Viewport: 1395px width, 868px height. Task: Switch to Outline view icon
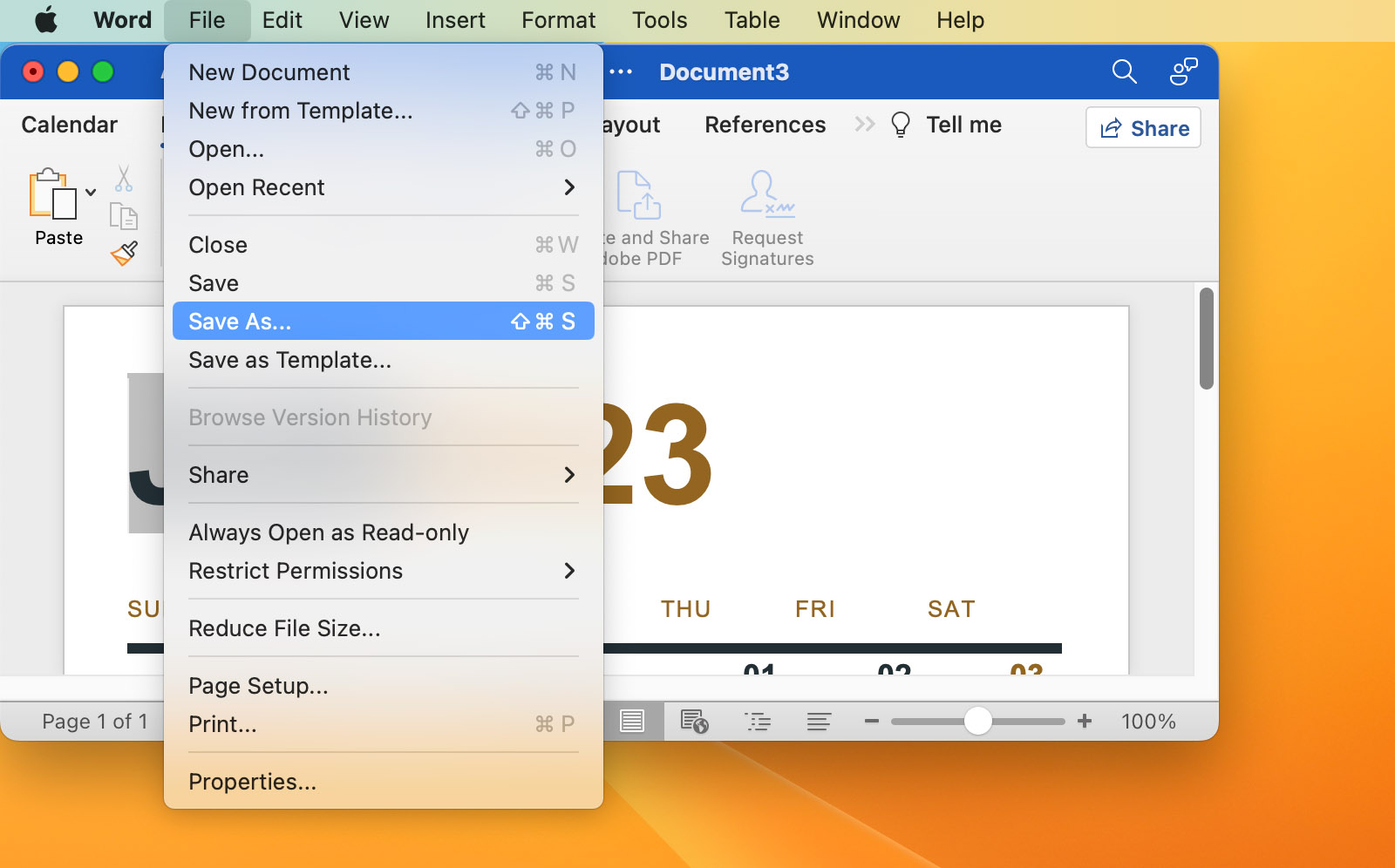(x=758, y=722)
